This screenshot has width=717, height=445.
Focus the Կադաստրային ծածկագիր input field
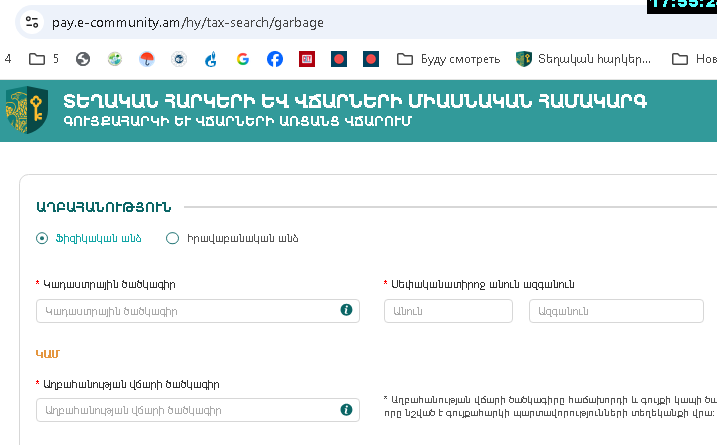198,311
